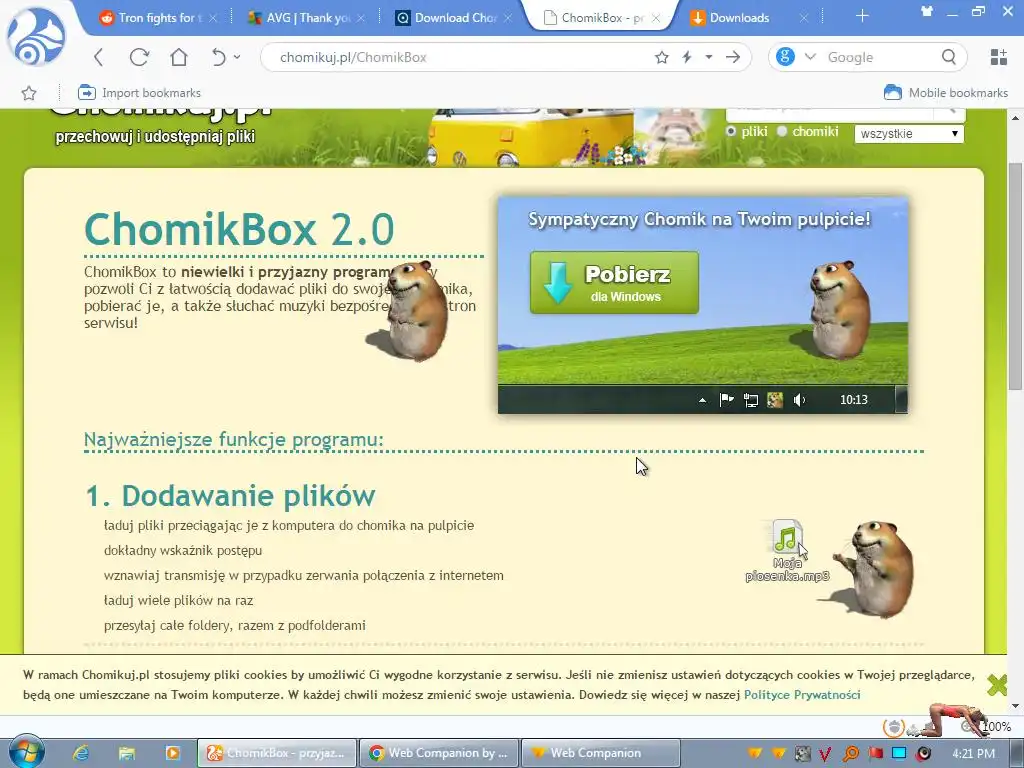Close the ChomikBox tab
The height and width of the screenshot is (768, 1024).
click(656, 18)
